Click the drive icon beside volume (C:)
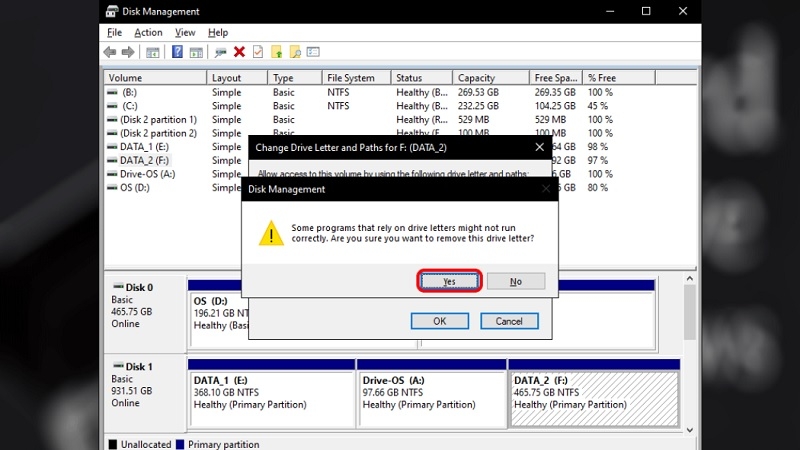This screenshot has width=800, height=450. pos(112,106)
